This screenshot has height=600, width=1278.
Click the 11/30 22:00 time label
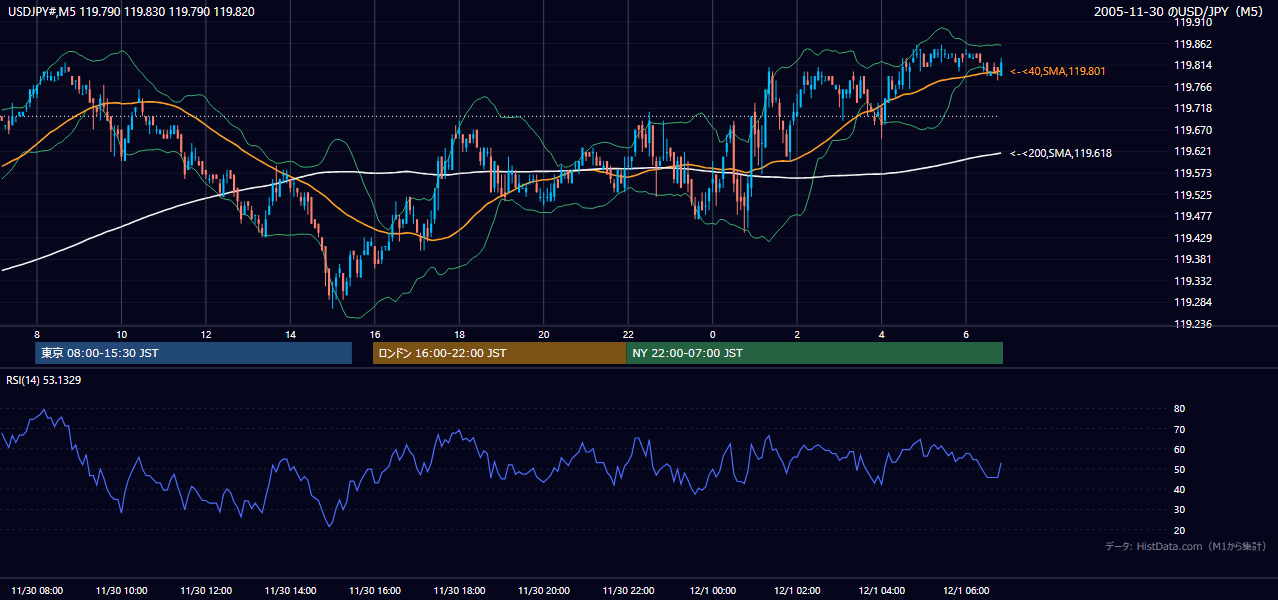[628, 590]
